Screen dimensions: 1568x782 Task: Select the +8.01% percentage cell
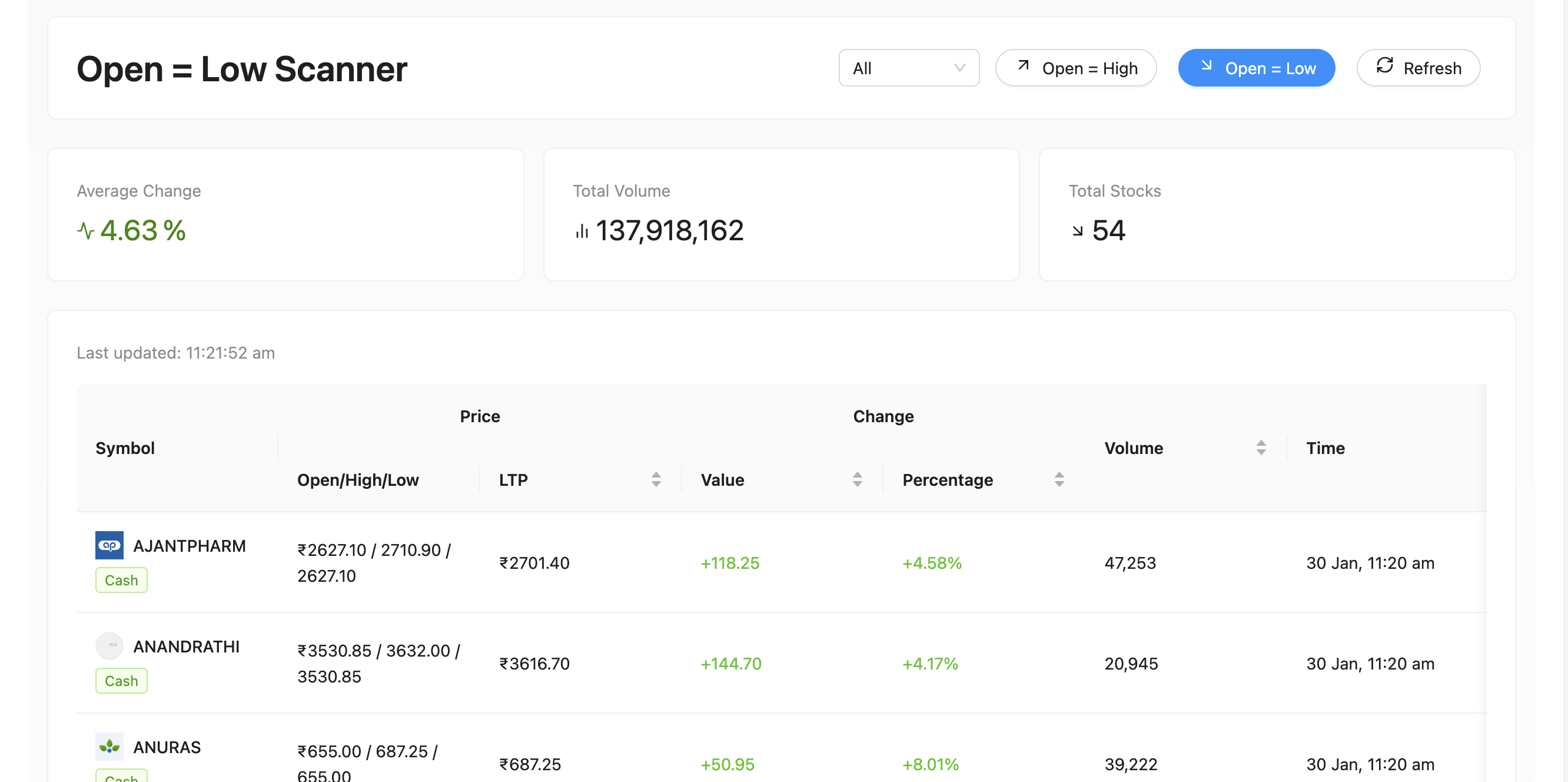pyautogui.click(x=930, y=764)
